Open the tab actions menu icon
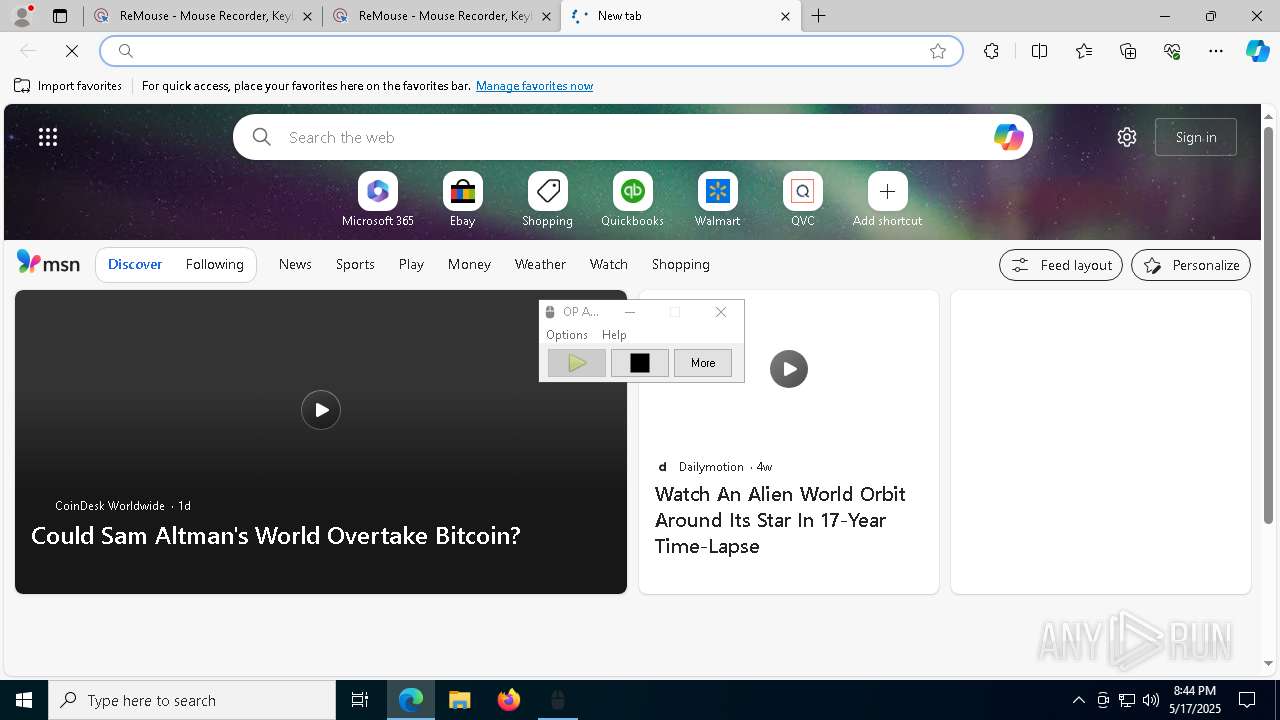This screenshot has width=1280, height=720. click(60, 16)
